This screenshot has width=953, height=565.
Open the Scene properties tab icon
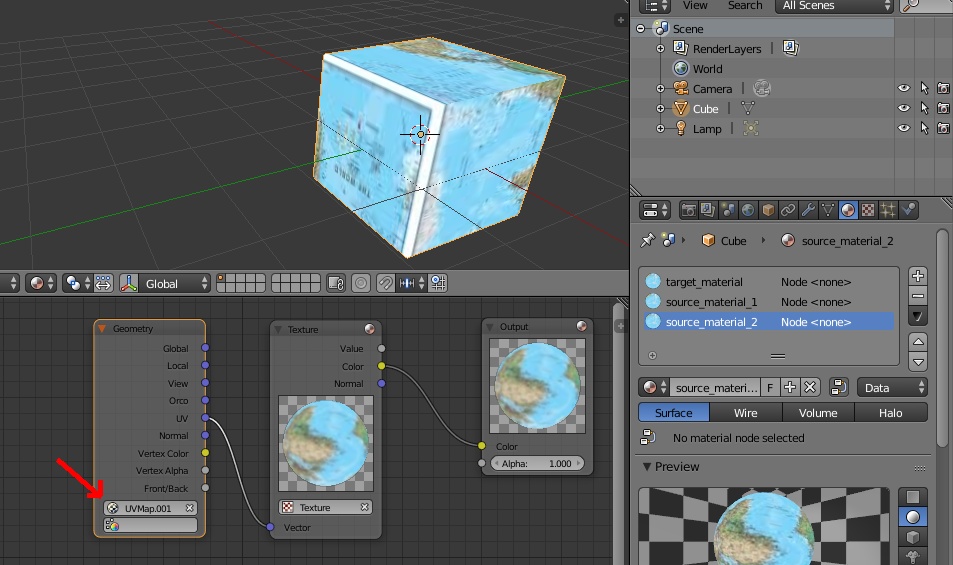[728, 210]
